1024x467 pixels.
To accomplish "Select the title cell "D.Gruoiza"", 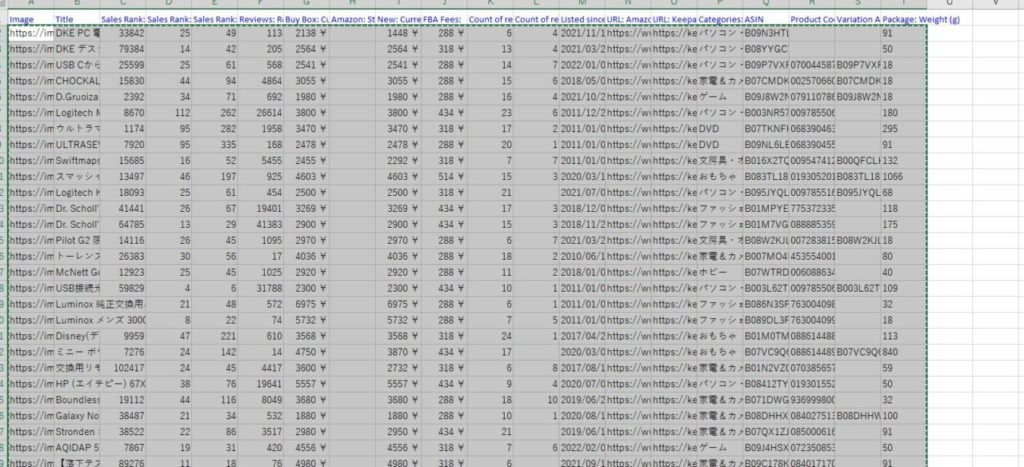I will (76, 97).
